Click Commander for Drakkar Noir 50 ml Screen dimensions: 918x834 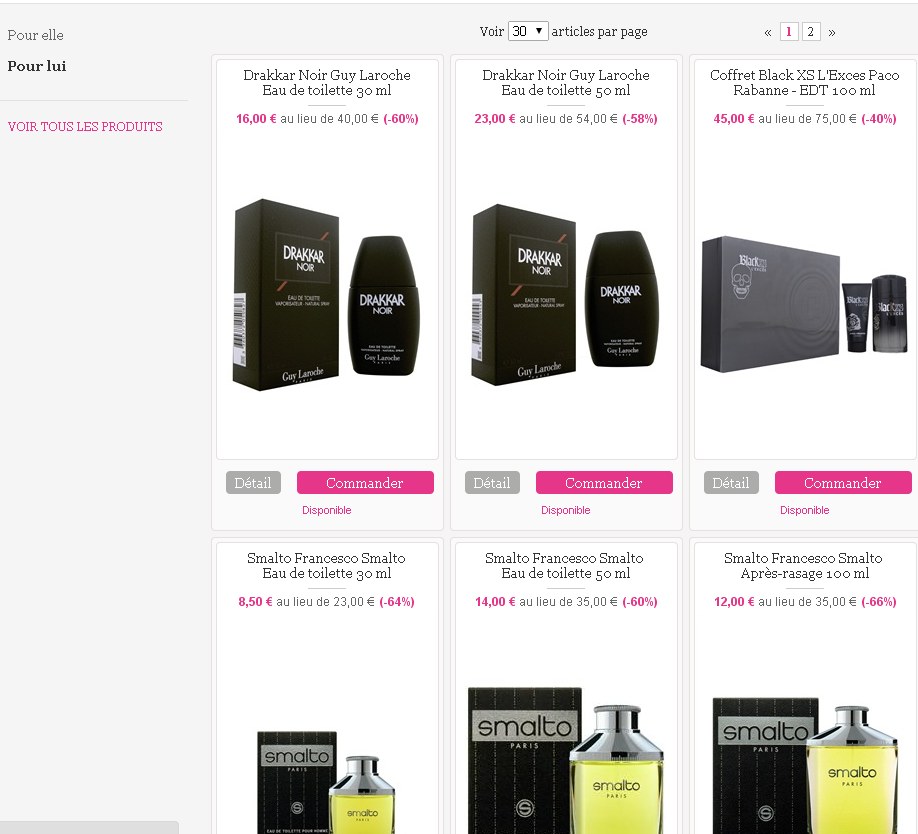click(604, 482)
